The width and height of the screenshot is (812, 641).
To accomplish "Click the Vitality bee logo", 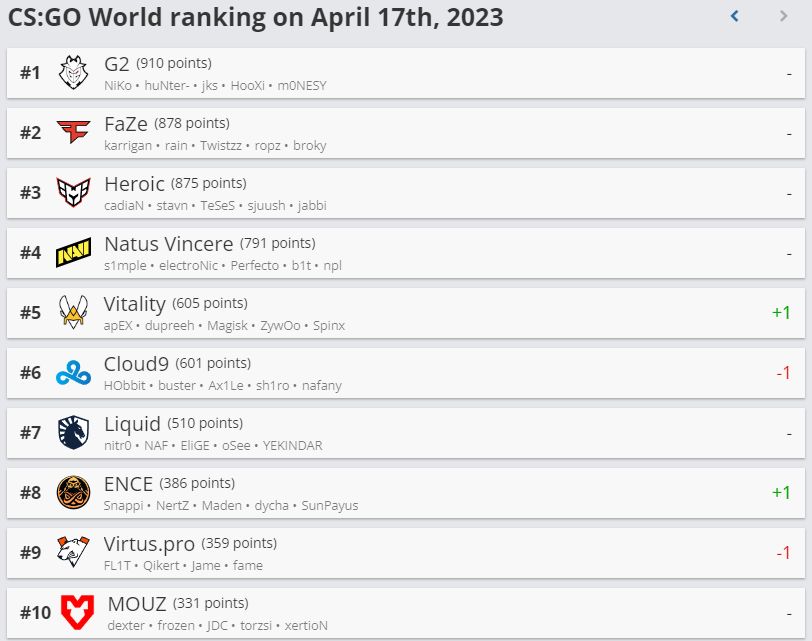I will click(x=73, y=312).
